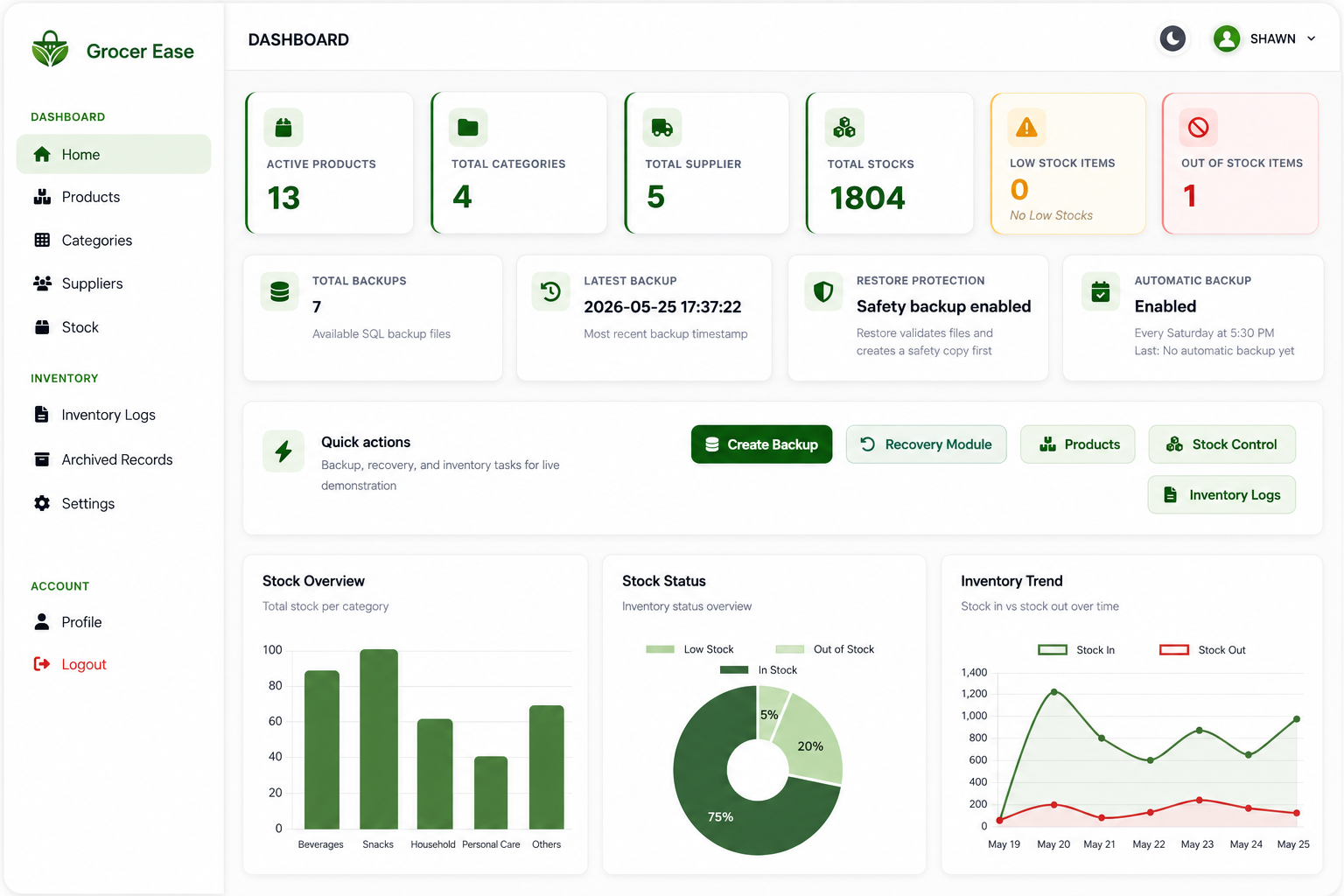This screenshot has height=896, width=1344.
Task: Toggle the Out of Stock legend swatch
Action: click(x=789, y=649)
